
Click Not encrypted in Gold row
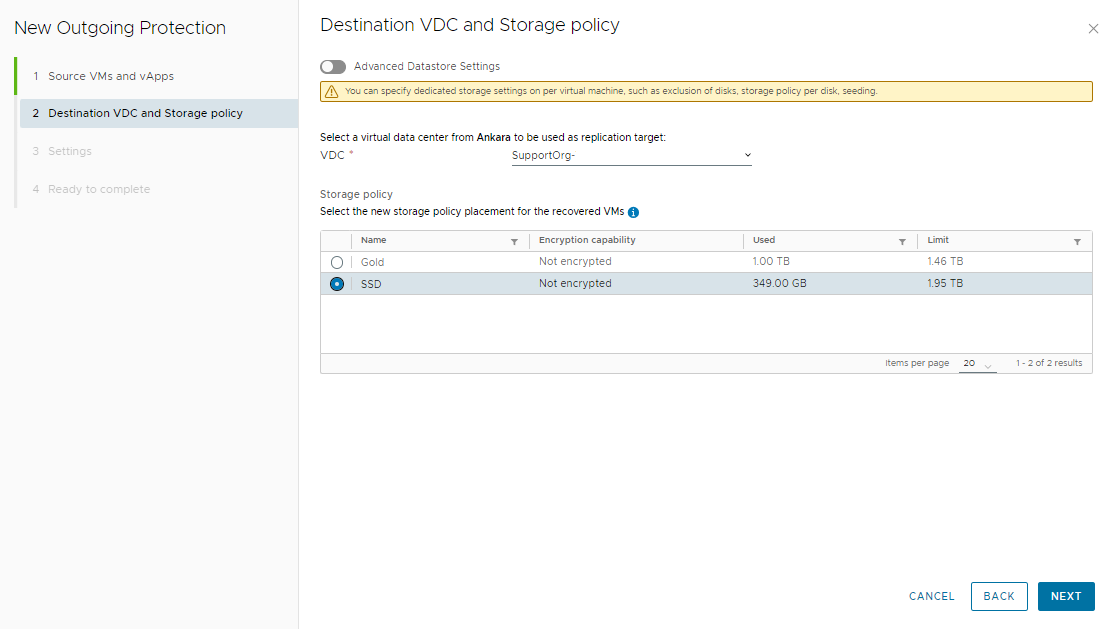pos(575,262)
